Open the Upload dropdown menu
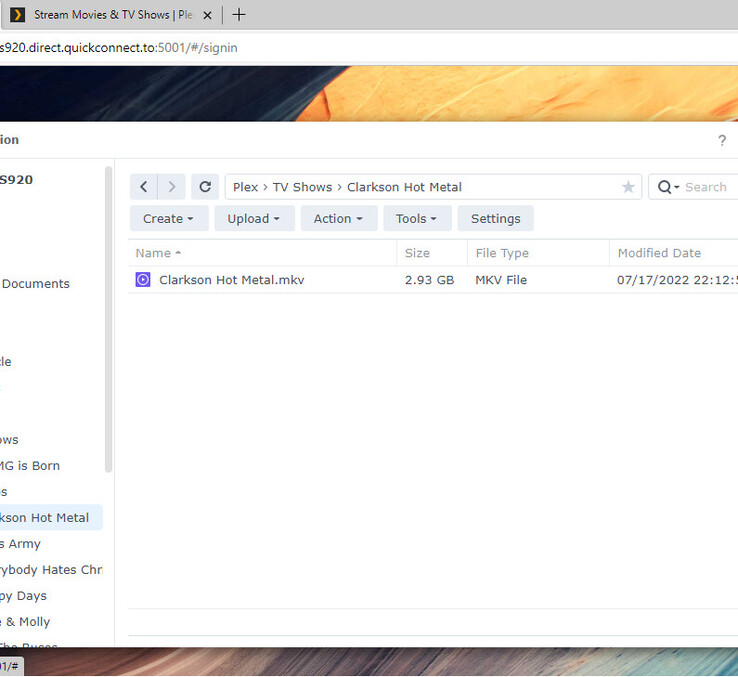Image resolution: width=738 pixels, height=677 pixels. (x=254, y=218)
